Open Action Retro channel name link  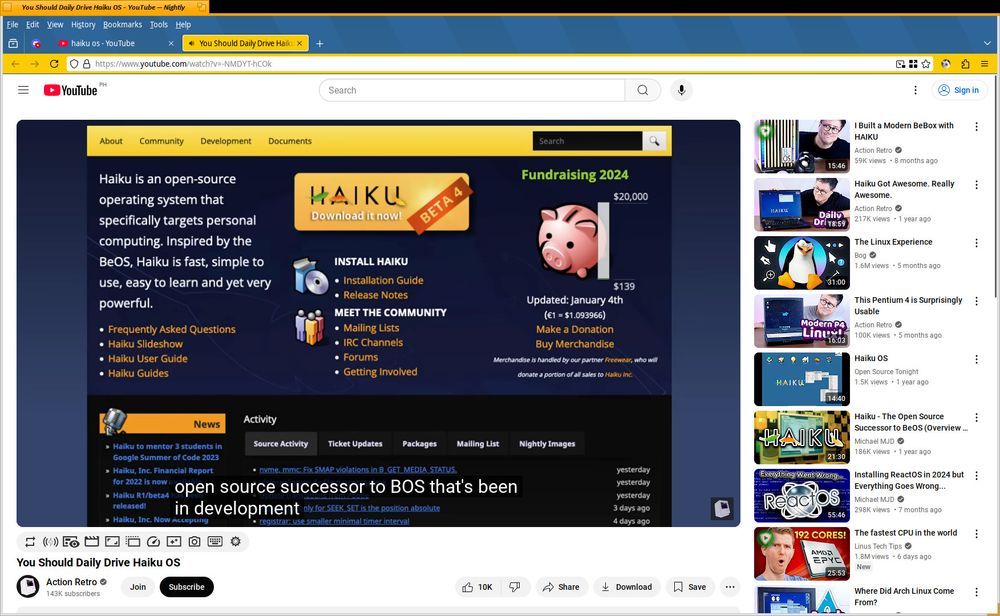tap(71, 582)
